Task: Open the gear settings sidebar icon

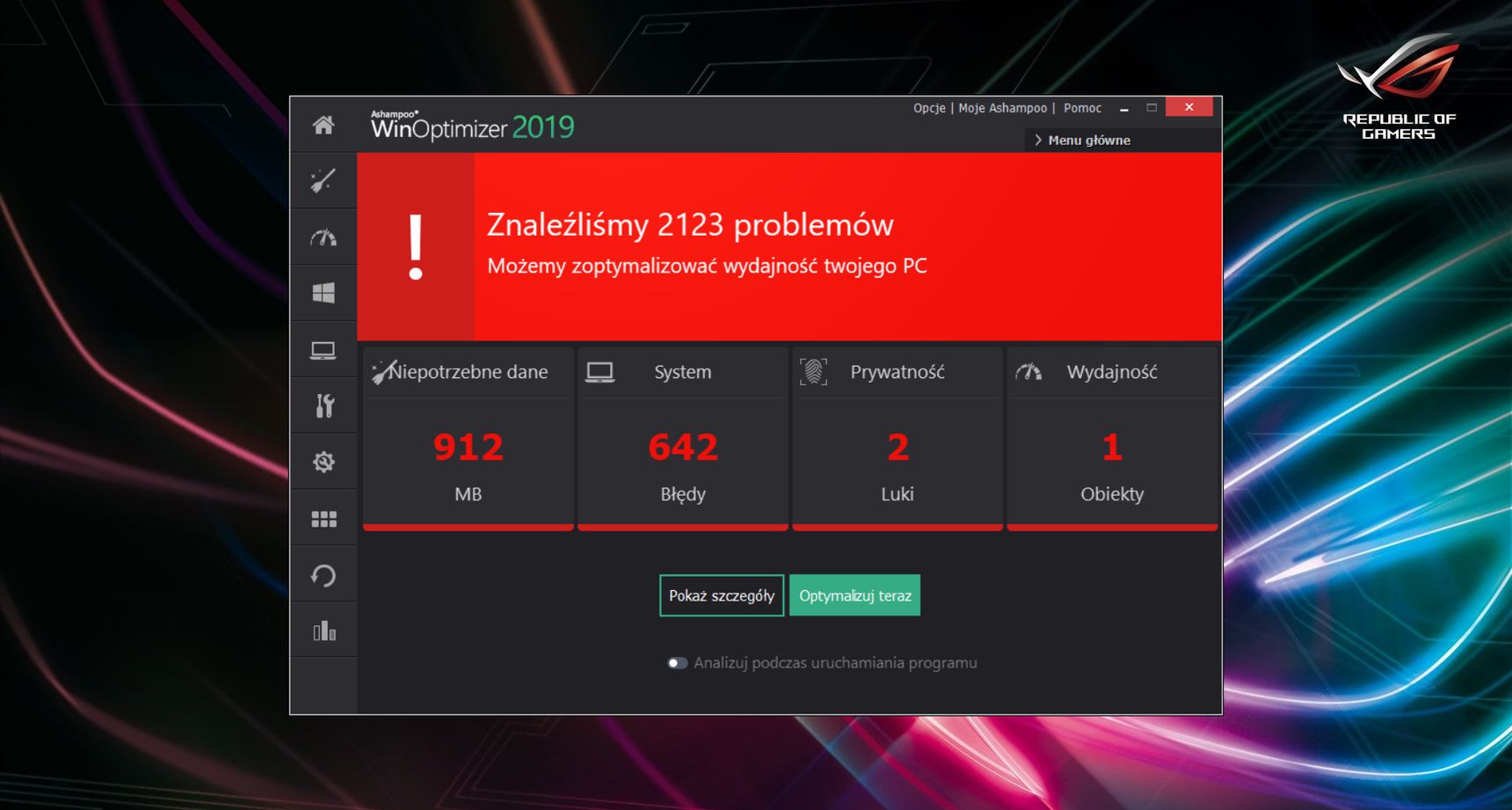Action: (323, 462)
